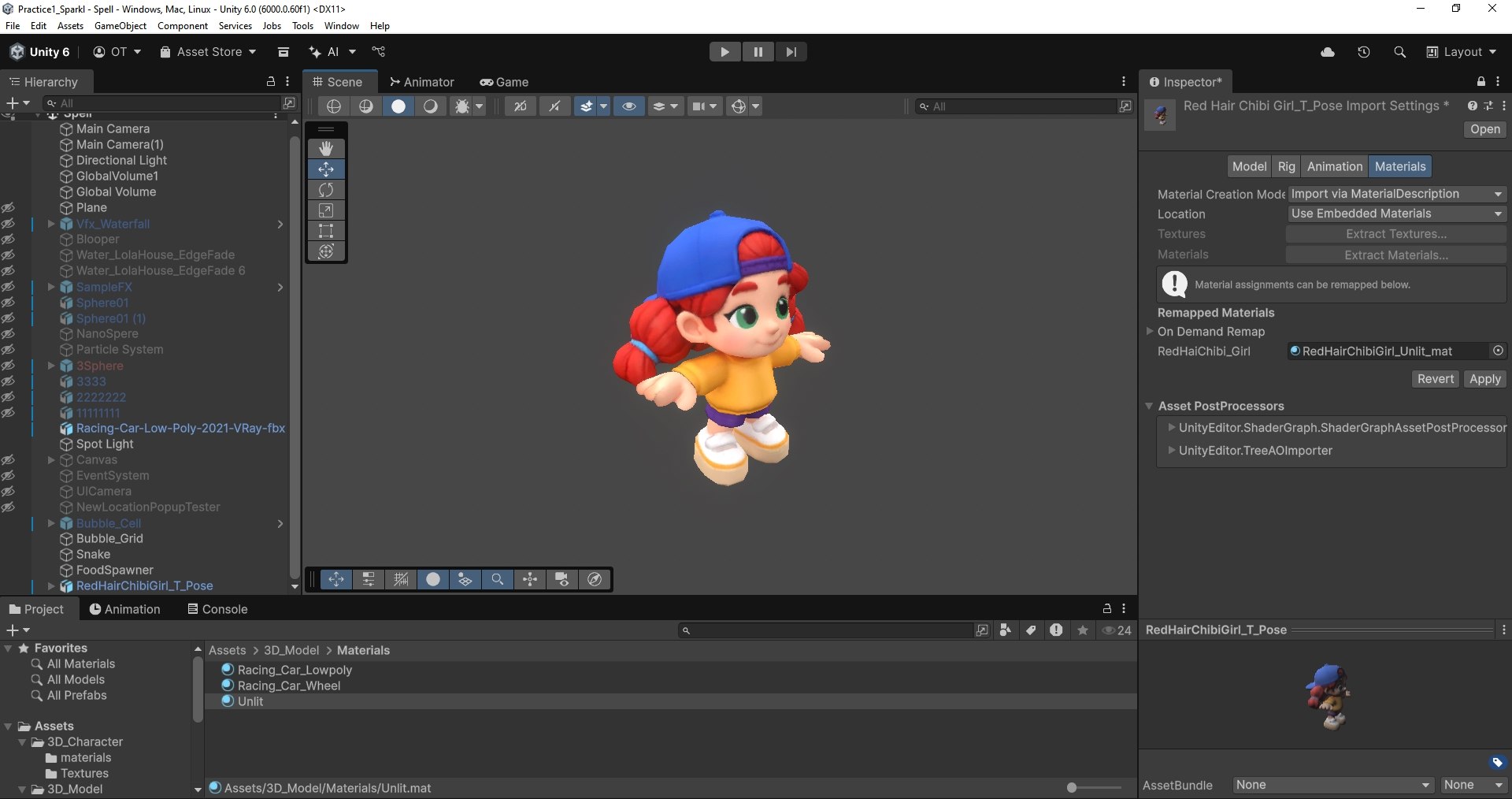
Task: Expand UnityEditor.TreeAOImporter entry
Action: [x=1172, y=451]
